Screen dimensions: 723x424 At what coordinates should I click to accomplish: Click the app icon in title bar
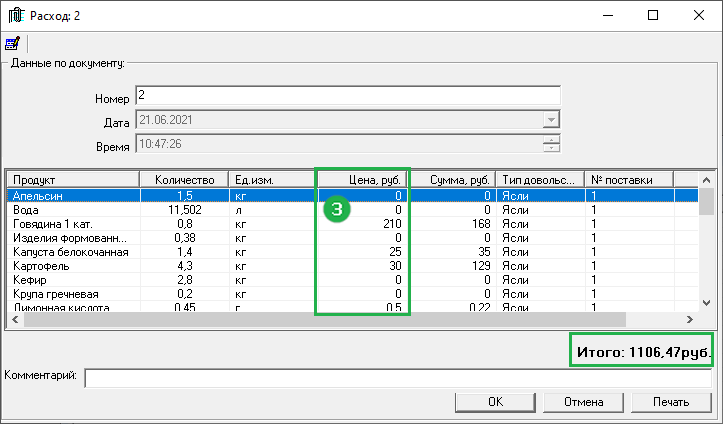[17, 15]
